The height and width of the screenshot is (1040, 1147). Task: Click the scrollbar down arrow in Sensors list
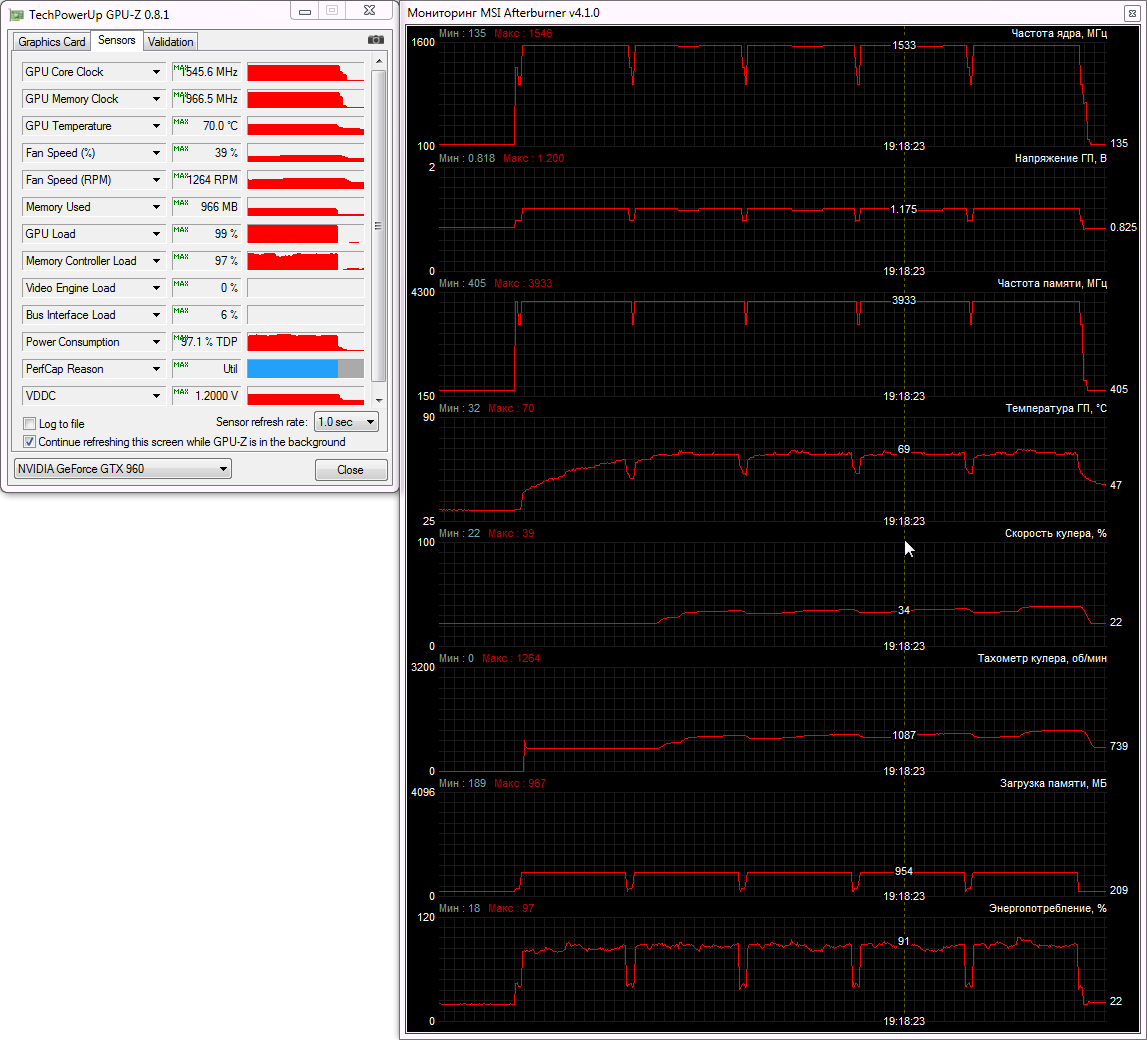click(x=378, y=400)
